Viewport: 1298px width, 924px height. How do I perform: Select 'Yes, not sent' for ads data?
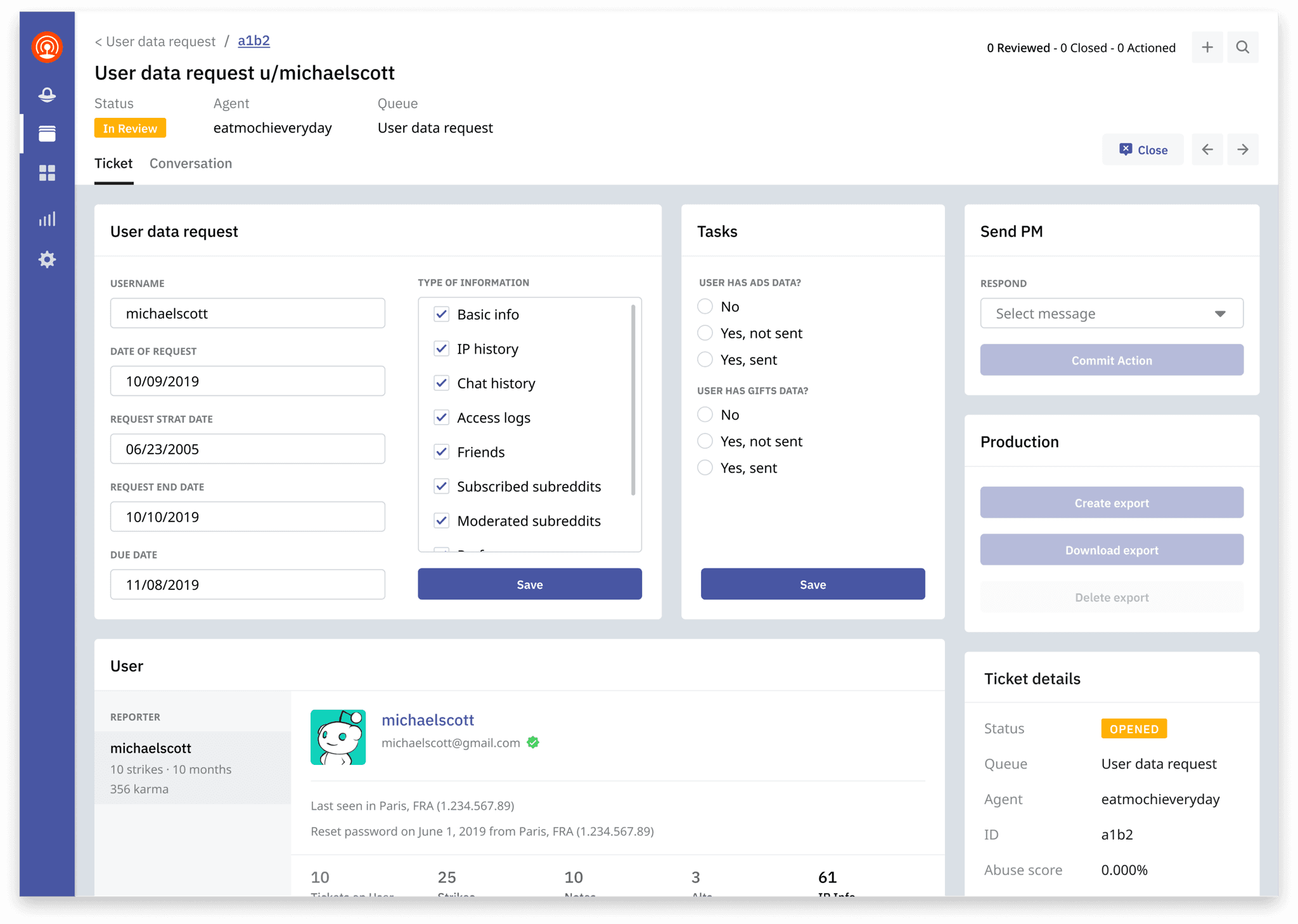[x=705, y=333]
